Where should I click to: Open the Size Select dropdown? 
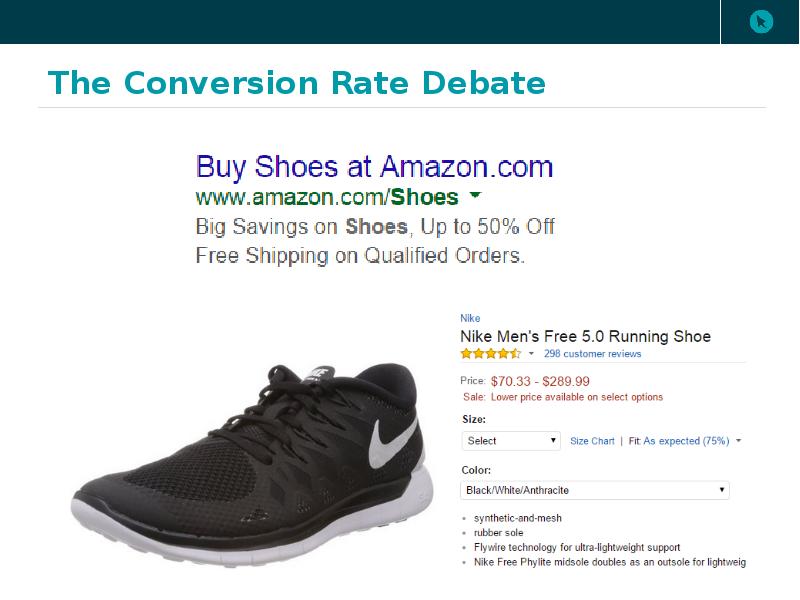tap(512, 441)
